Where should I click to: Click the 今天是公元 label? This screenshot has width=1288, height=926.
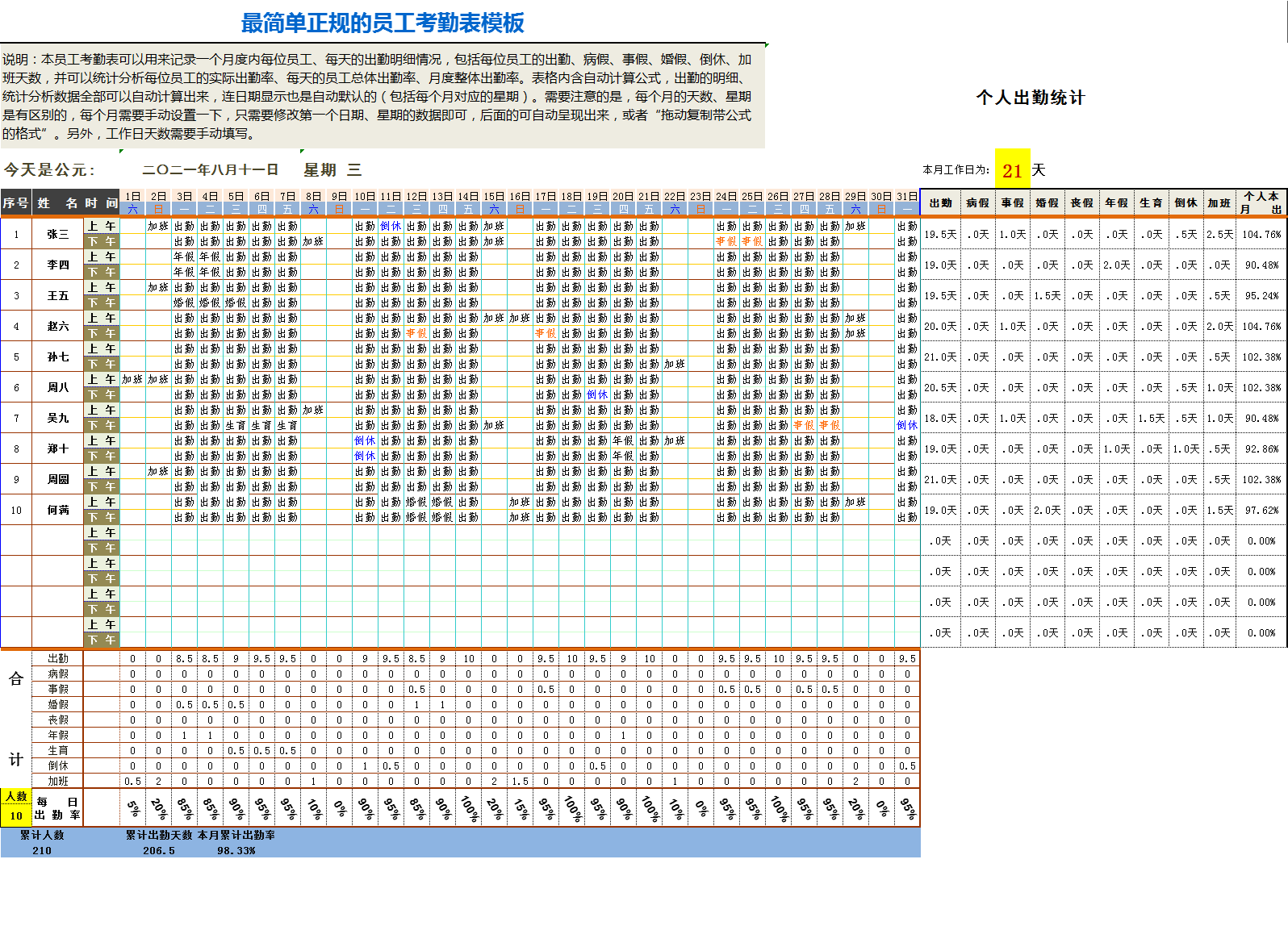click(50, 170)
